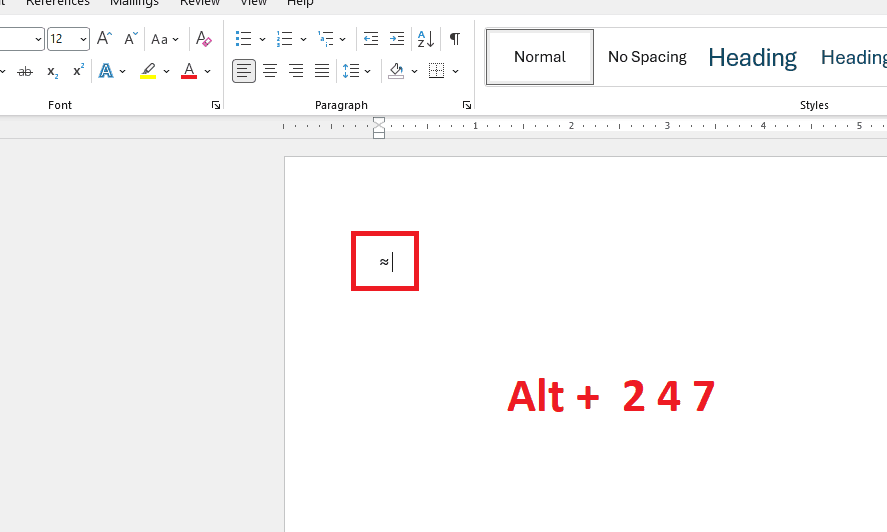Toggle show paragraph marks (pilcrow)
The width and height of the screenshot is (887, 532).
[455, 38]
